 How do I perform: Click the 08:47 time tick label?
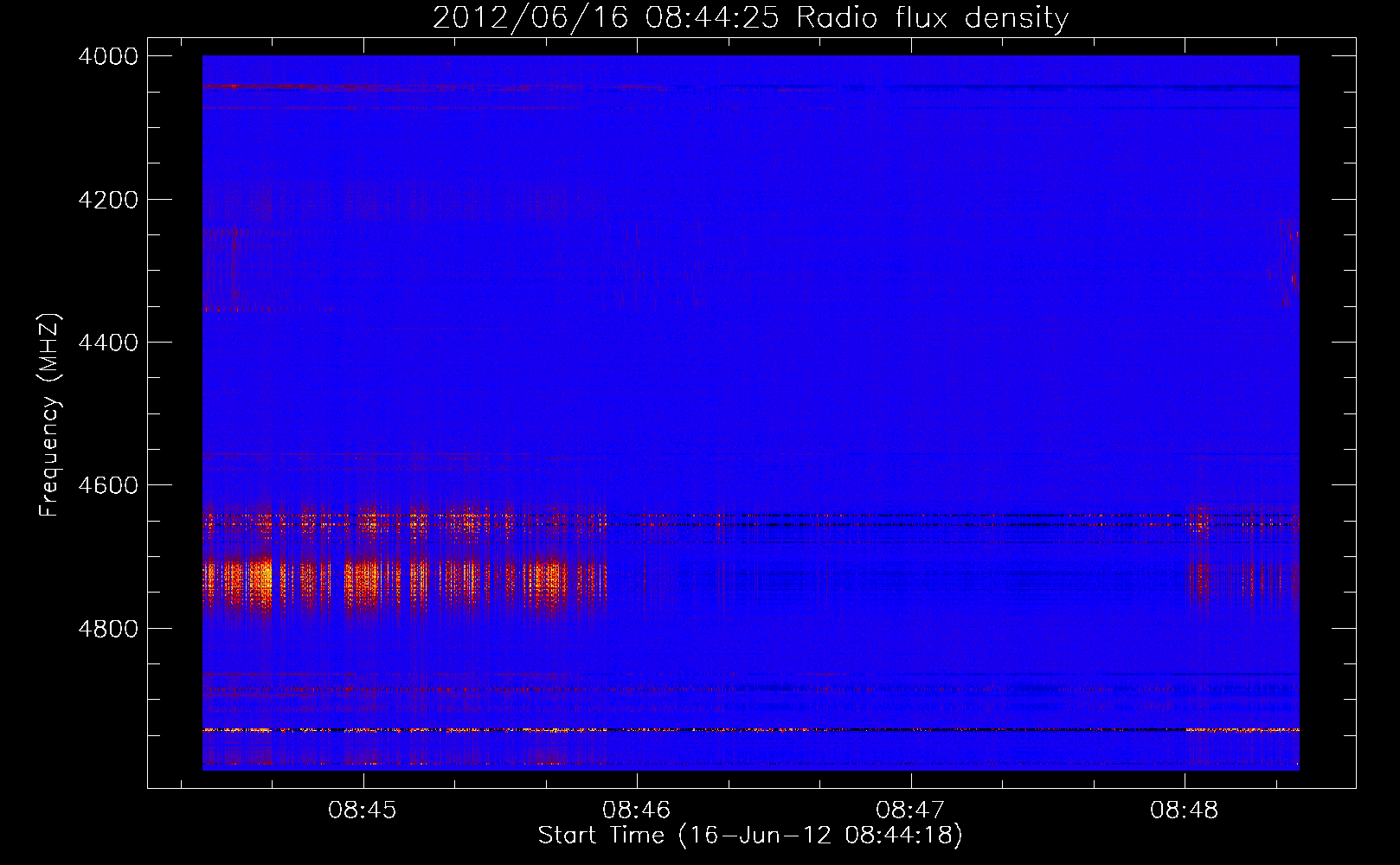tap(910, 811)
